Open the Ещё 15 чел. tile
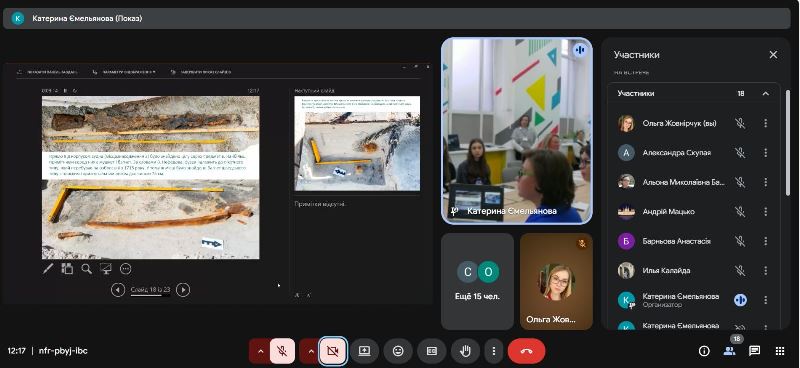 (477, 281)
